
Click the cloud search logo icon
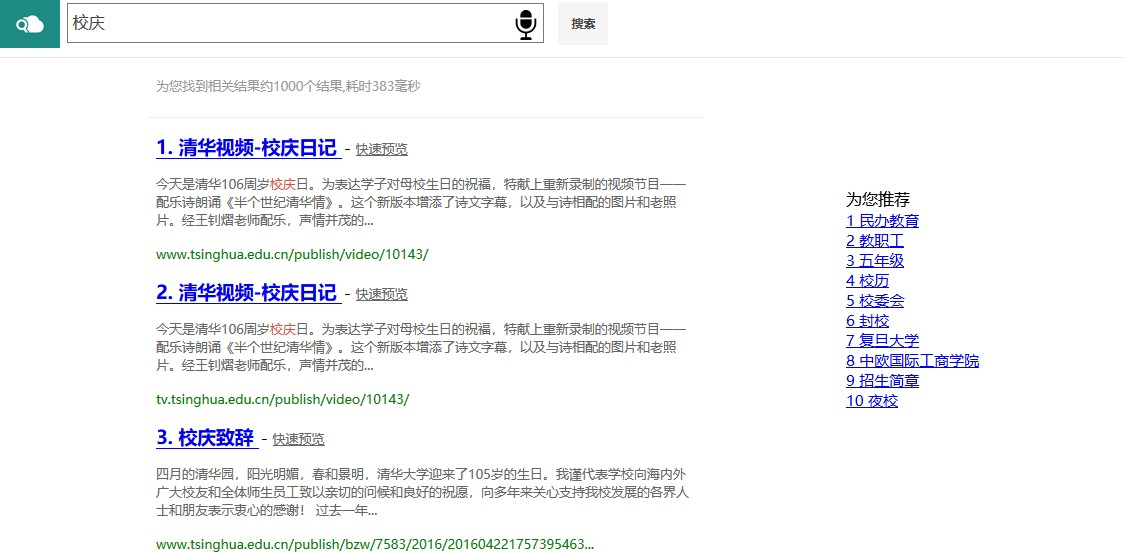click(29, 24)
